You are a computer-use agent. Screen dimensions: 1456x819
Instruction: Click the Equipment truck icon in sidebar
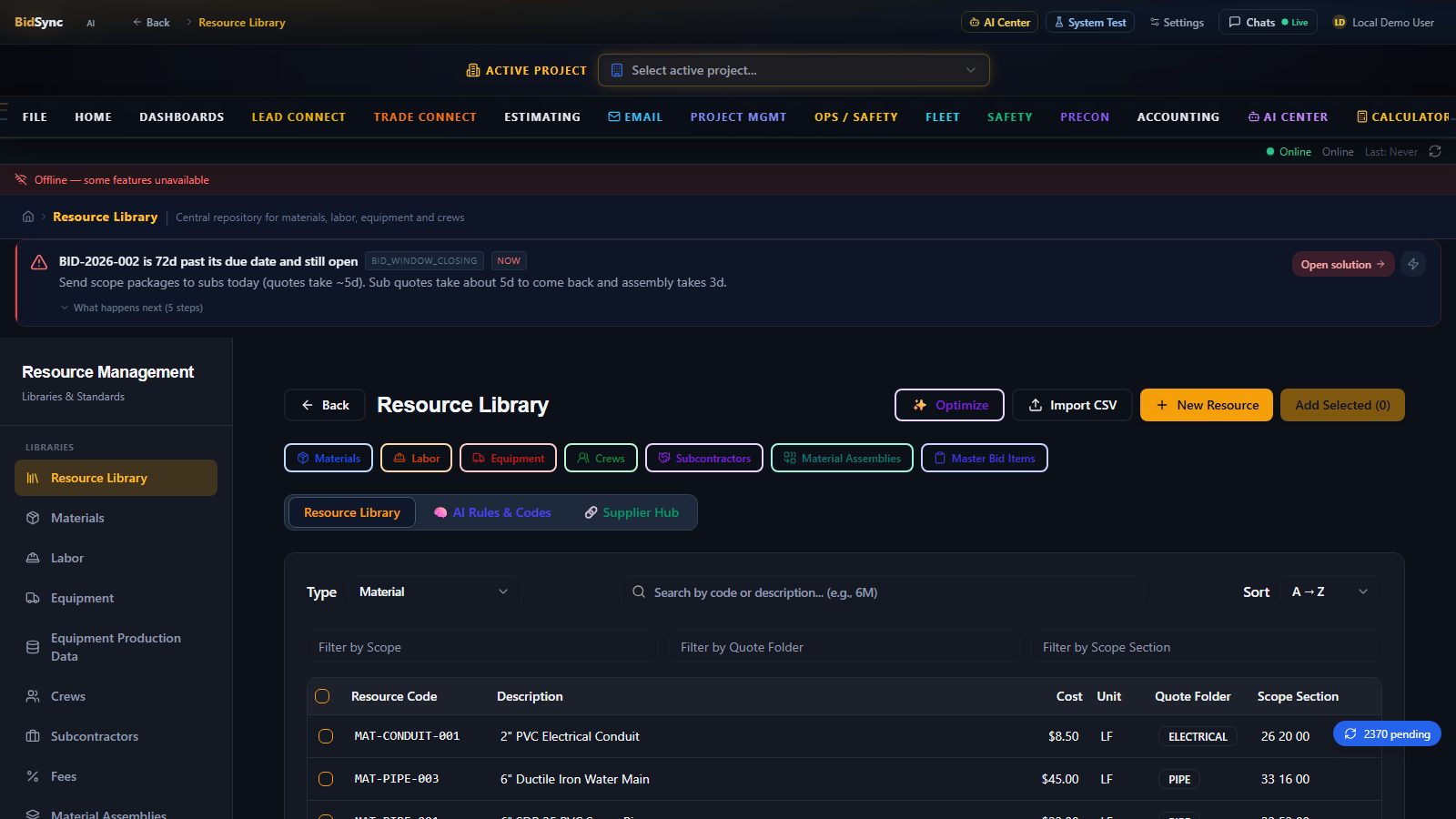click(33, 598)
